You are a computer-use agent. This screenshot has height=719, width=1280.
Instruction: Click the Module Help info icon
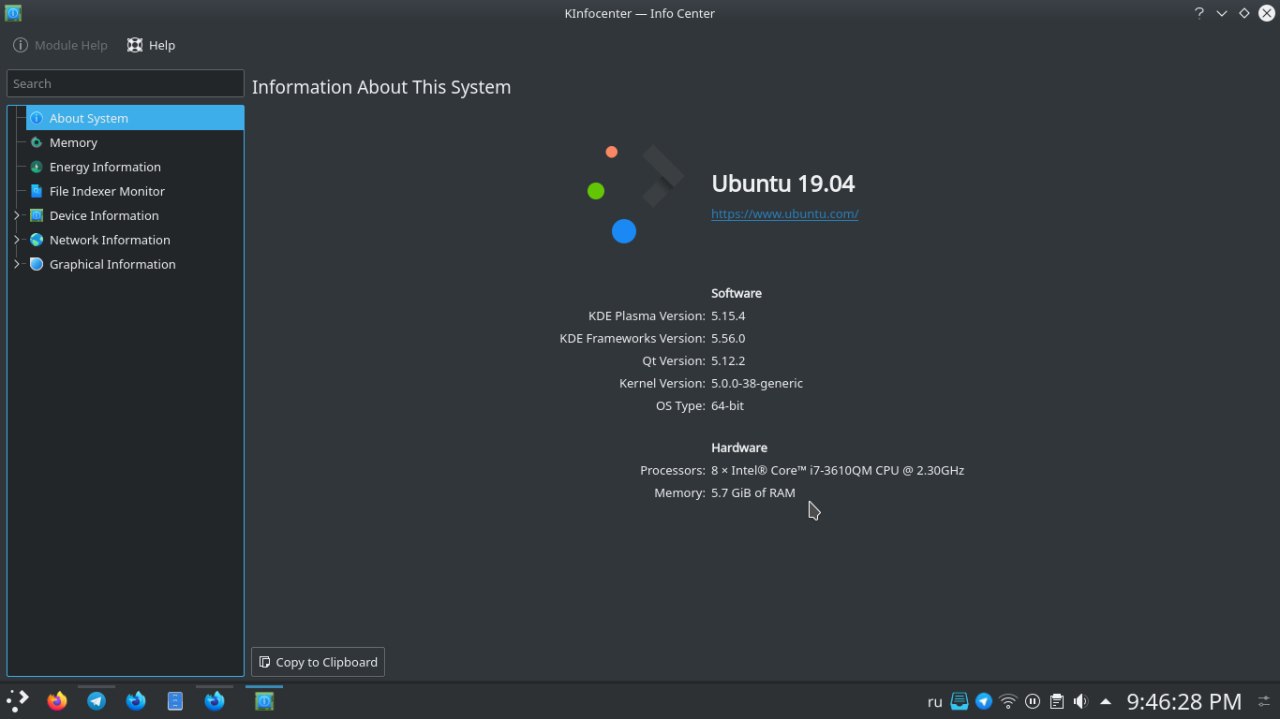[20, 45]
